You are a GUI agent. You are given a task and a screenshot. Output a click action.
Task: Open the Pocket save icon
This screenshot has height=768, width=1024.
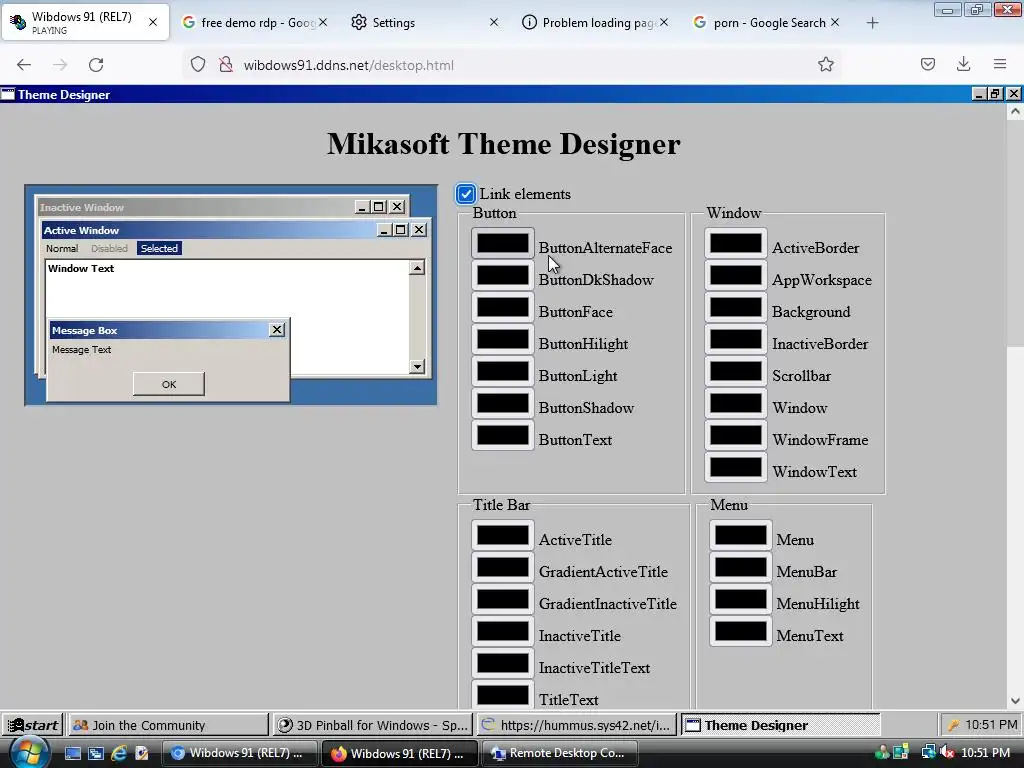(928, 64)
